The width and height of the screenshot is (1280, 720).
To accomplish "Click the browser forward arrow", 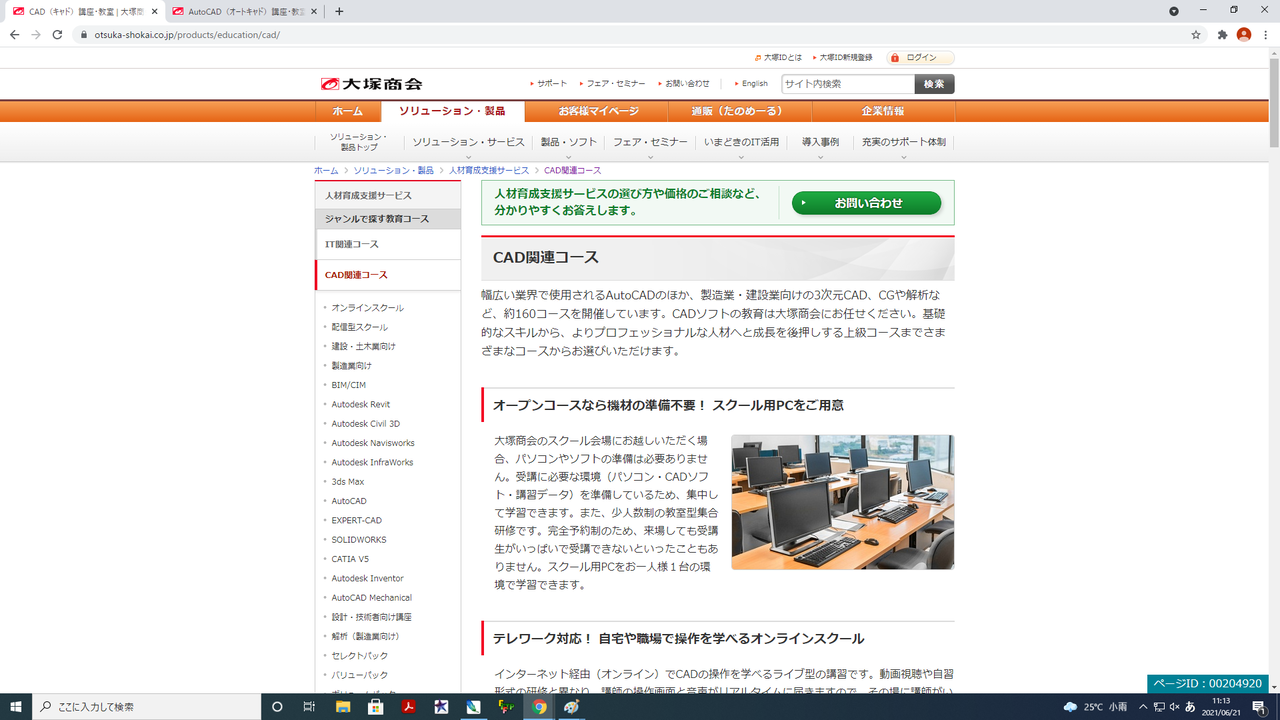I will pyautogui.click(x=36, y=34).
